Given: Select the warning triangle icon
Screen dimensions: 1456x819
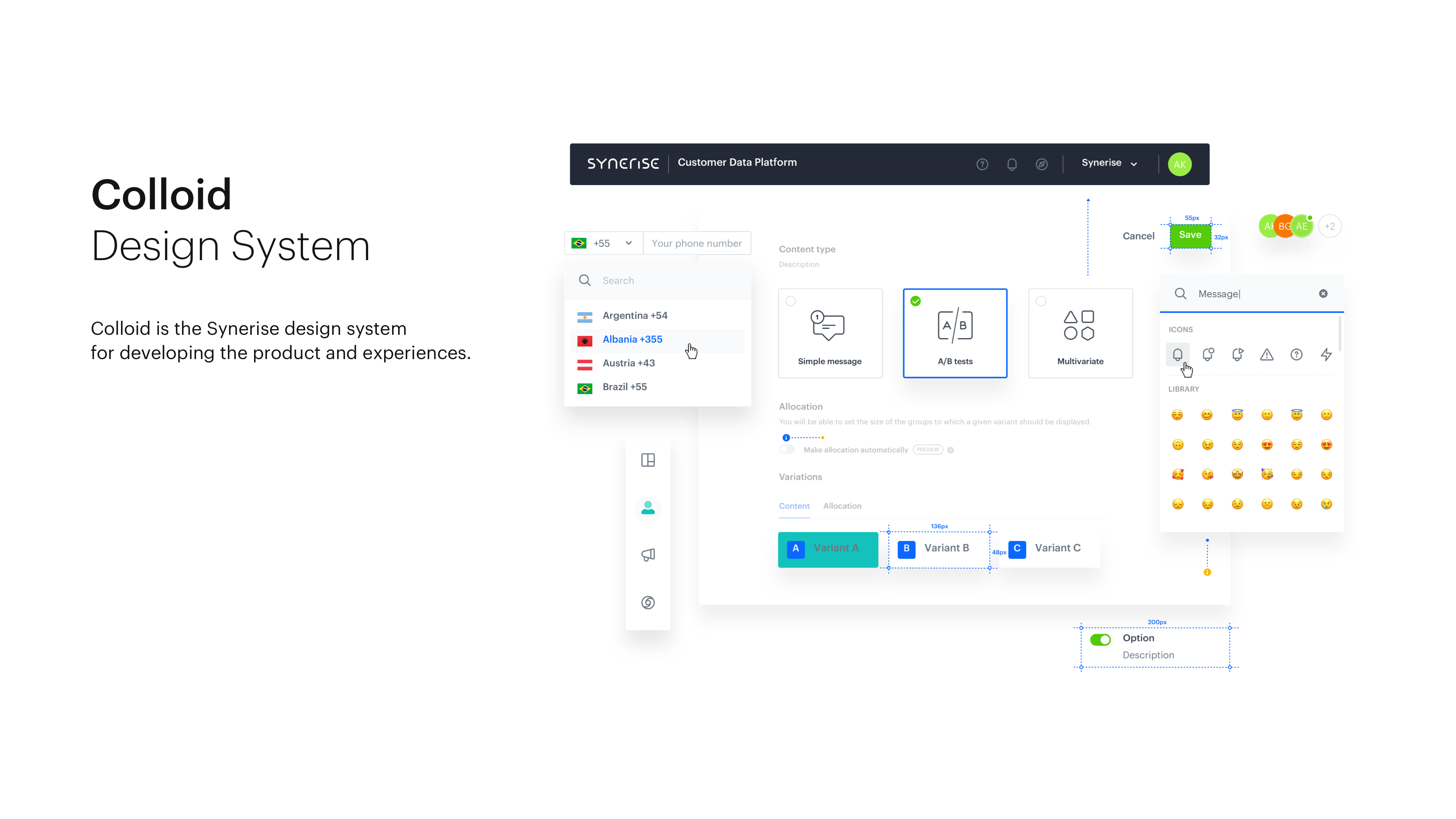Looking at the screenshot, I should point(1267,355).
